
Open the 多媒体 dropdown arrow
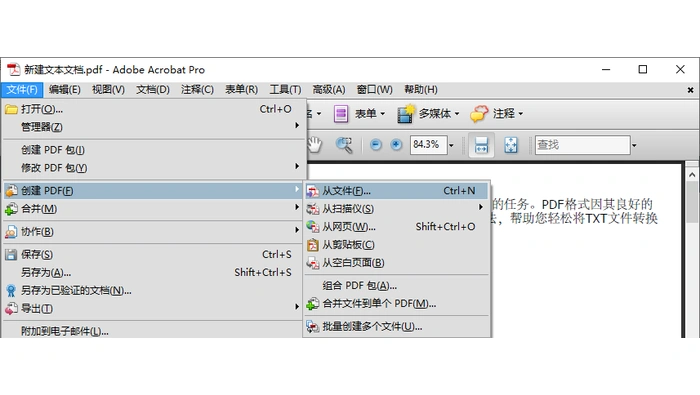coord(457,114)
